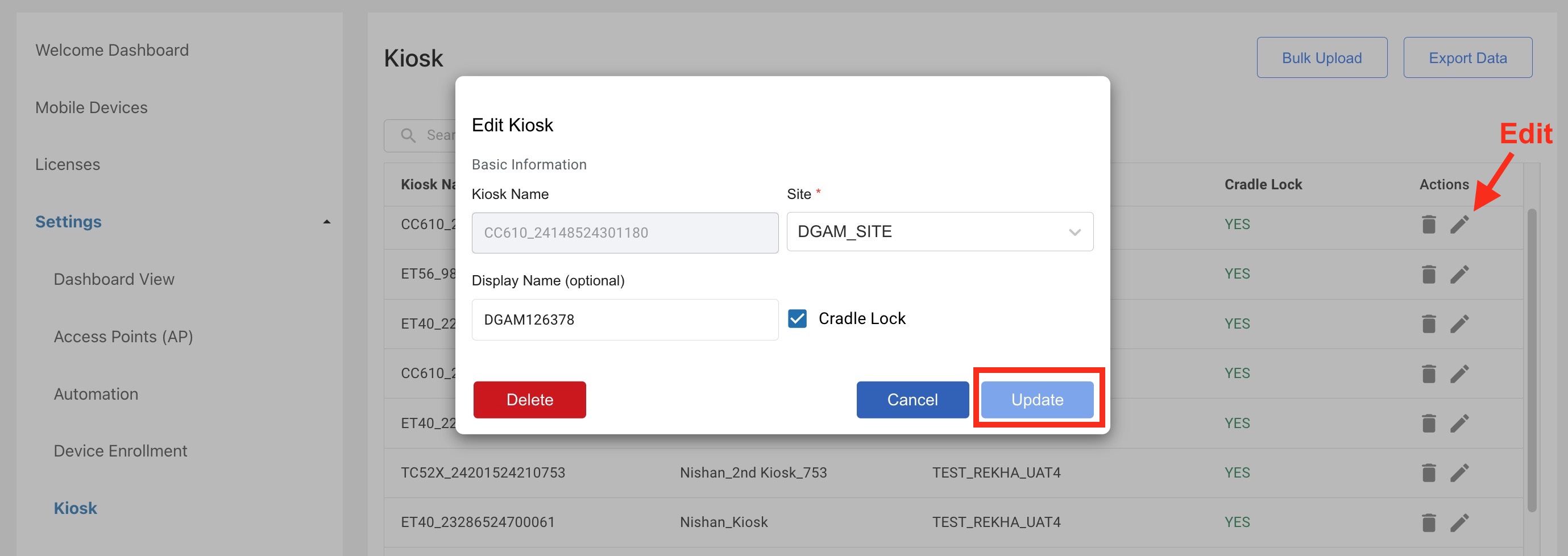Image resolution: width=1568 pixels, height=556 pixels.
Task: Remove ET40_23286524700061 kiosk via trash icon
Action: [x=1429, y=522]
